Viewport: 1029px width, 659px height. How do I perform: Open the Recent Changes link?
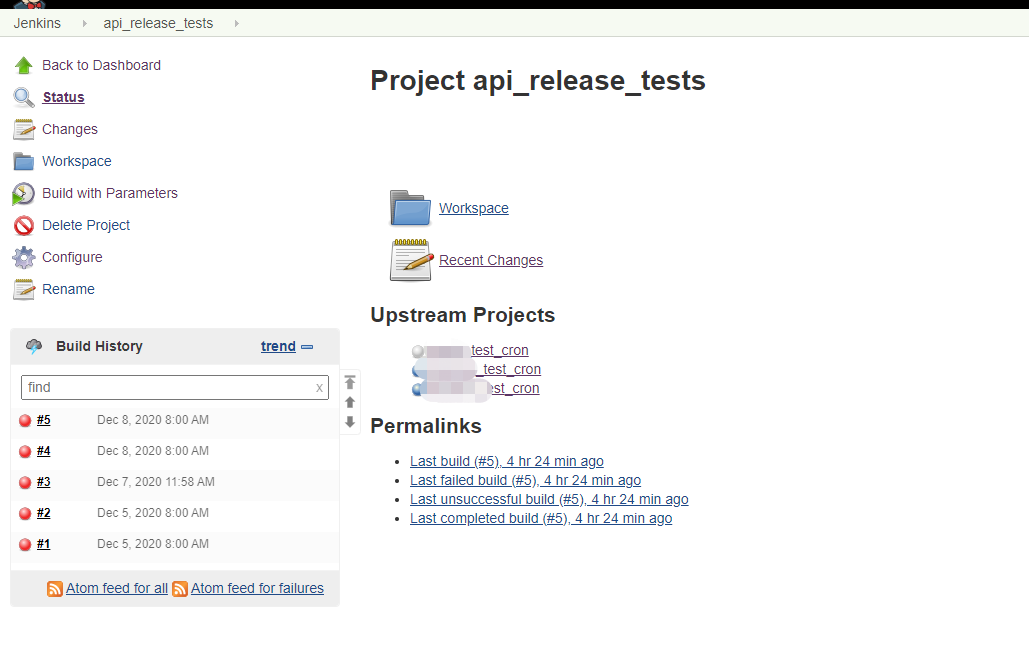(491, 260)
